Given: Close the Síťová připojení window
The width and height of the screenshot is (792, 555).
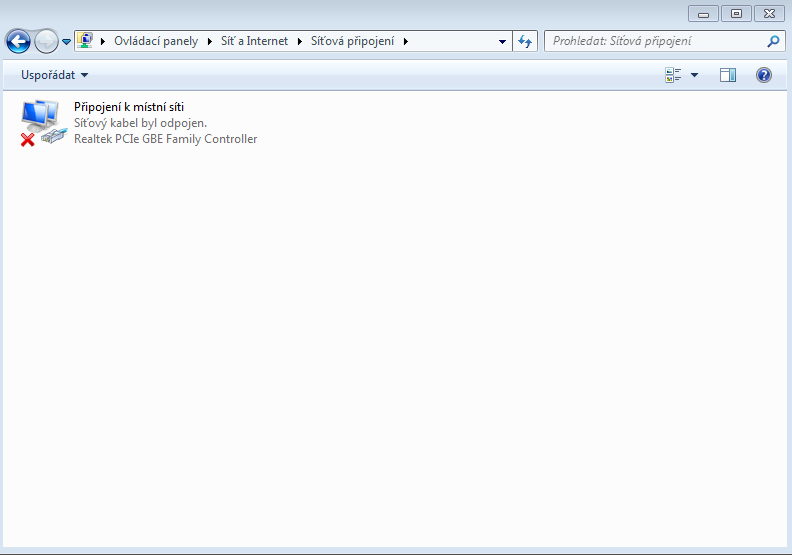Looking at the screenshot, I should [769, 14].
